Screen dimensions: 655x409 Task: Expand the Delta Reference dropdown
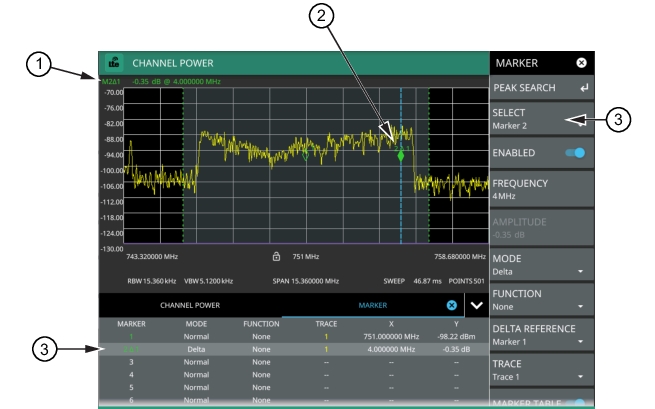click(538, 335)
